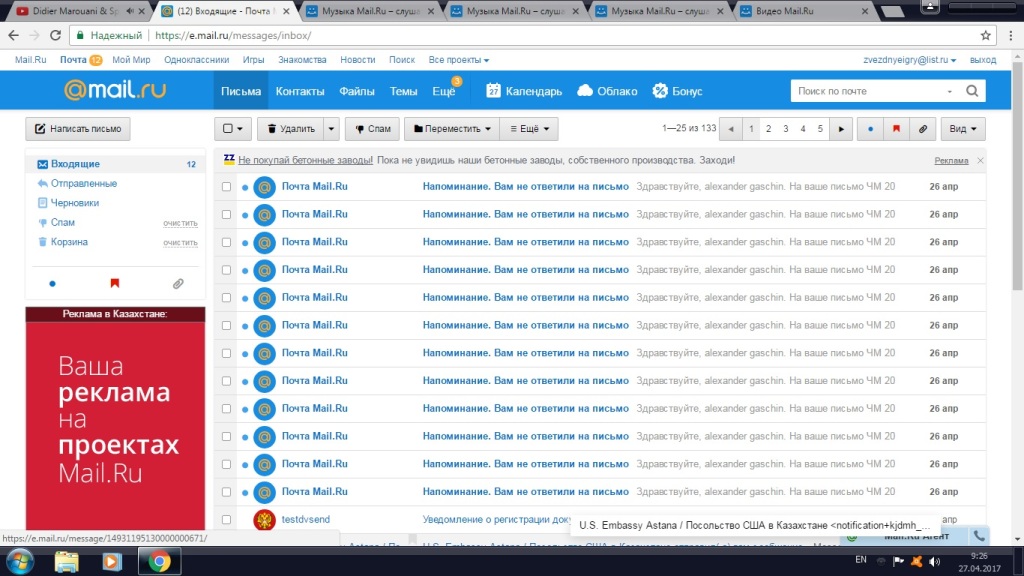Go to the next page with the right arrow
The width and height of the screenshot is (1024, 576).
click(x=841, y=129)
